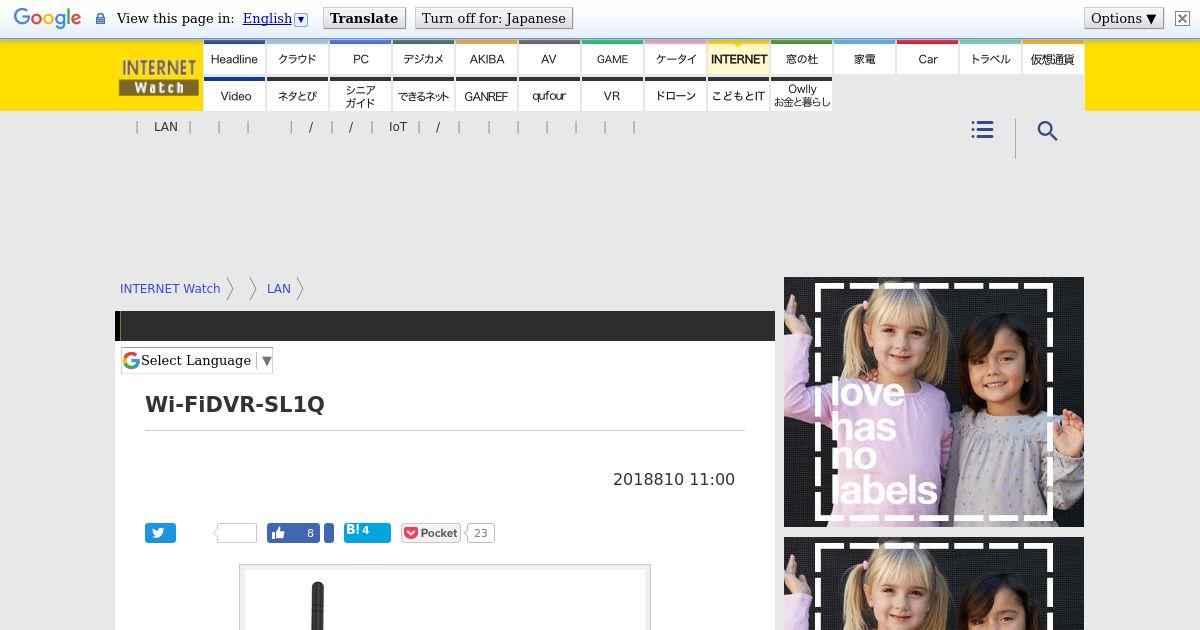Go to the クラウド section

(297, 58)
